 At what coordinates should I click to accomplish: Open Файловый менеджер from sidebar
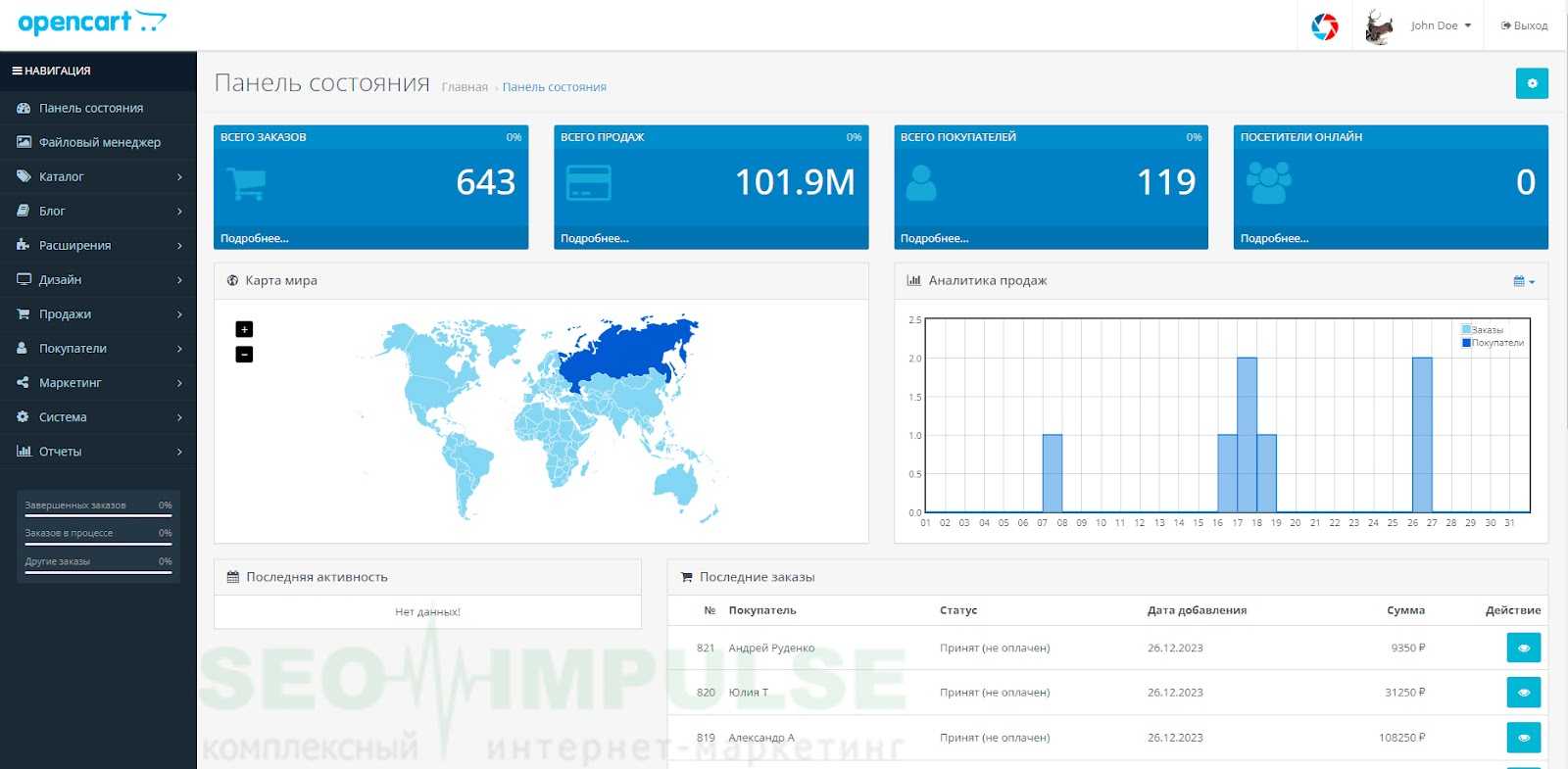99,143
